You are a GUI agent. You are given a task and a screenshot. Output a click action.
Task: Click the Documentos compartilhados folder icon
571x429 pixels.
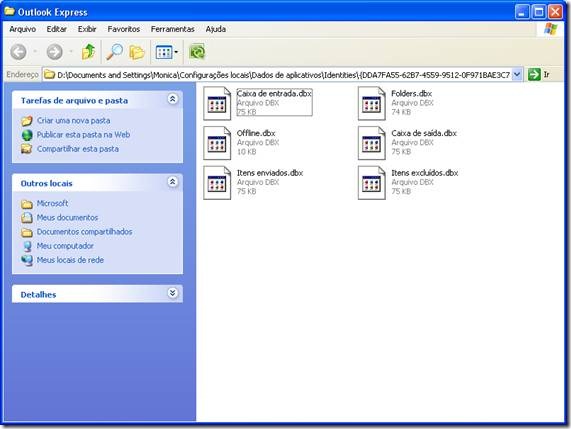(x=27, y=232)
